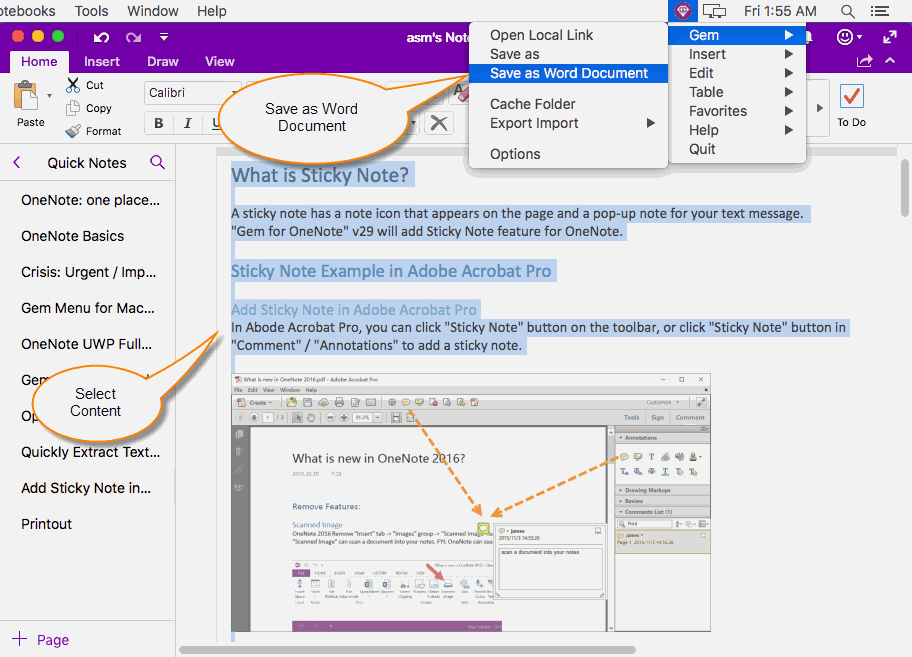Expand the Table submenu
The height and width of the screenshot is (657, 912).
click(x=738, y=92)
